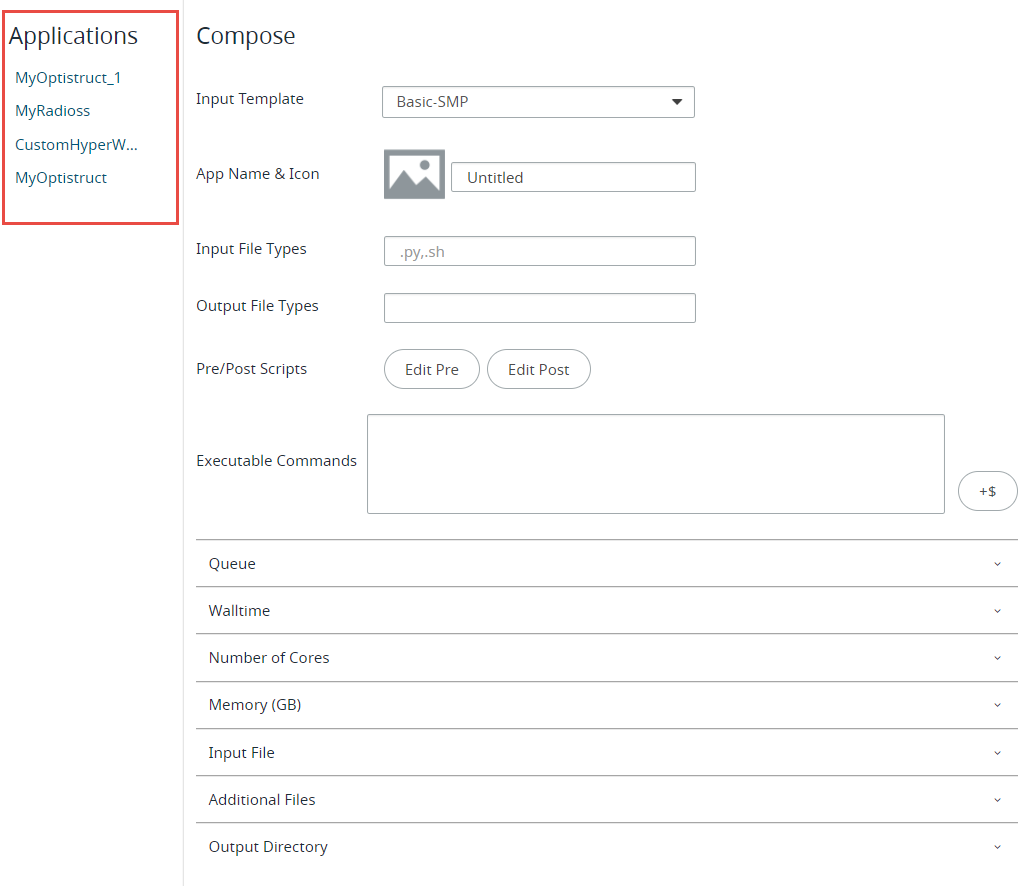Click the app icon image placeholder
Image resolution: width=1029 pixels, height=886 pixels.
(x=414, y=174)
